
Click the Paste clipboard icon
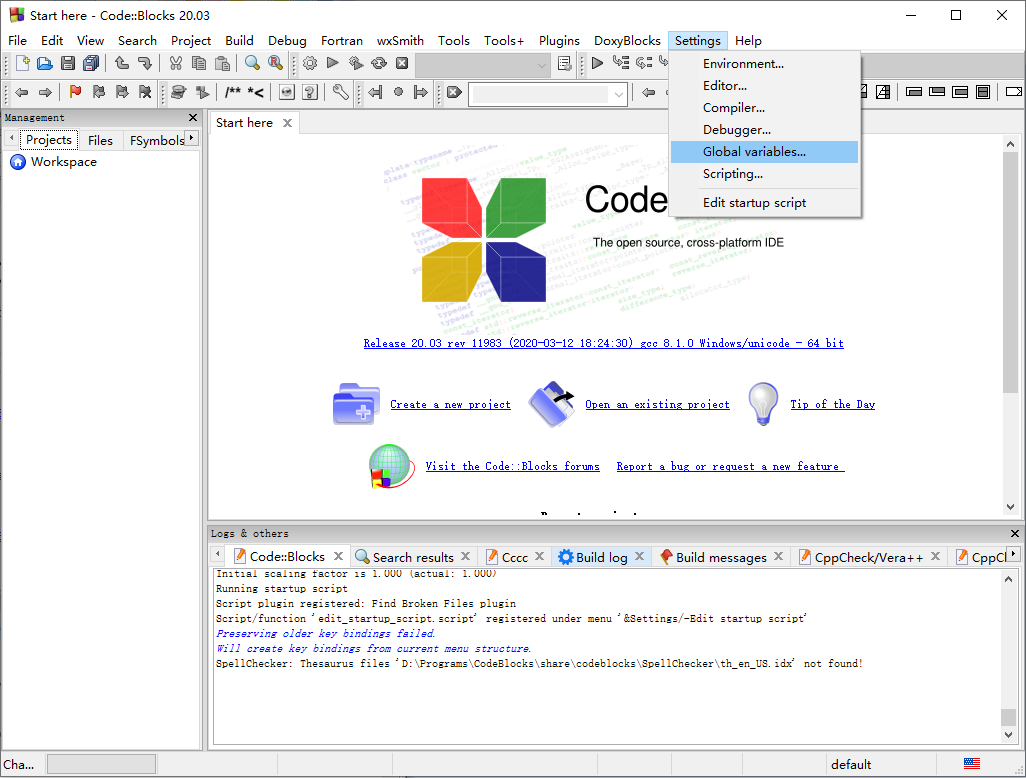coord(222,63)
